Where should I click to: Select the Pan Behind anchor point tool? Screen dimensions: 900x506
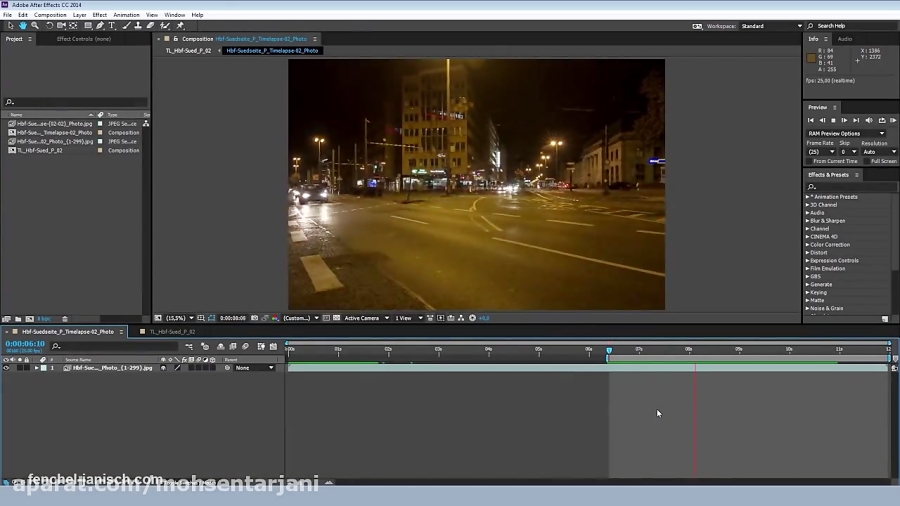73,26
